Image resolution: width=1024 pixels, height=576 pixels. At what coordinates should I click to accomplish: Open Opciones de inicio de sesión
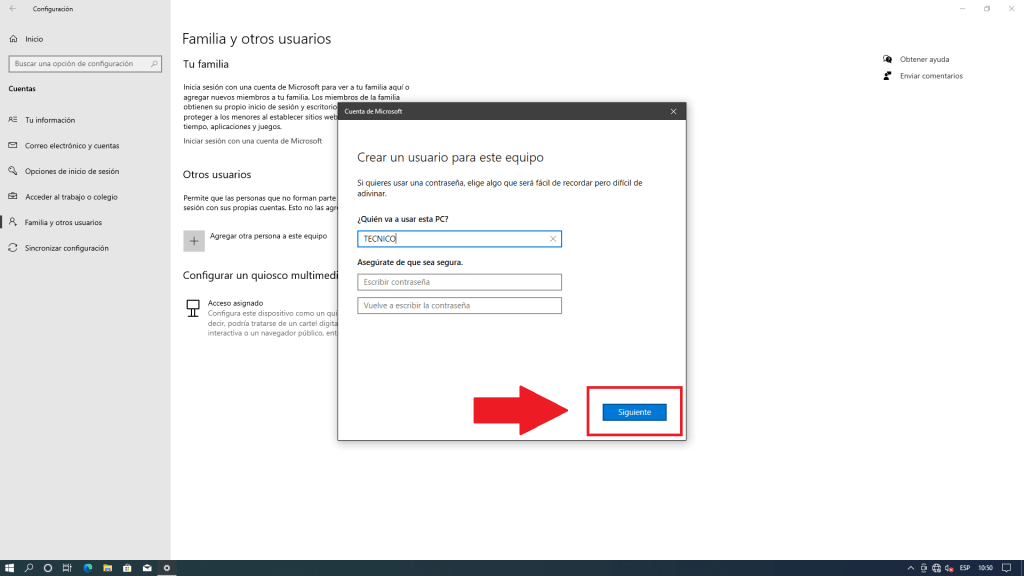click(x=71, y=171)
